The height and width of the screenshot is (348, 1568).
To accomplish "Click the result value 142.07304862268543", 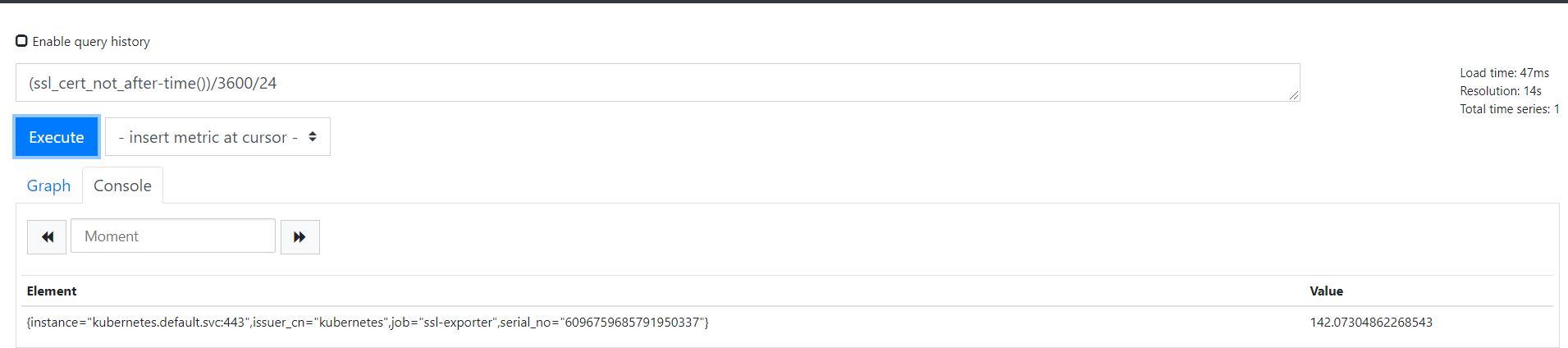I will (1371, 323).
